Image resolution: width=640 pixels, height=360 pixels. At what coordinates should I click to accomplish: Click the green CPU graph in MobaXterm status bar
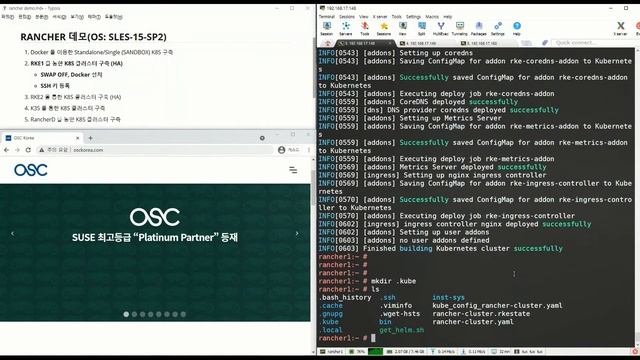(375, 351)
